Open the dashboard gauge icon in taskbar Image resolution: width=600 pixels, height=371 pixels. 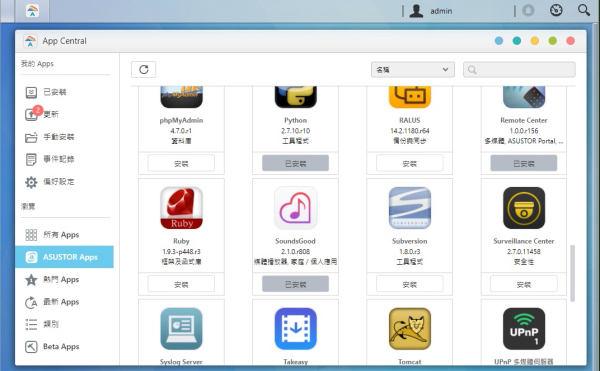coord(556,10)
